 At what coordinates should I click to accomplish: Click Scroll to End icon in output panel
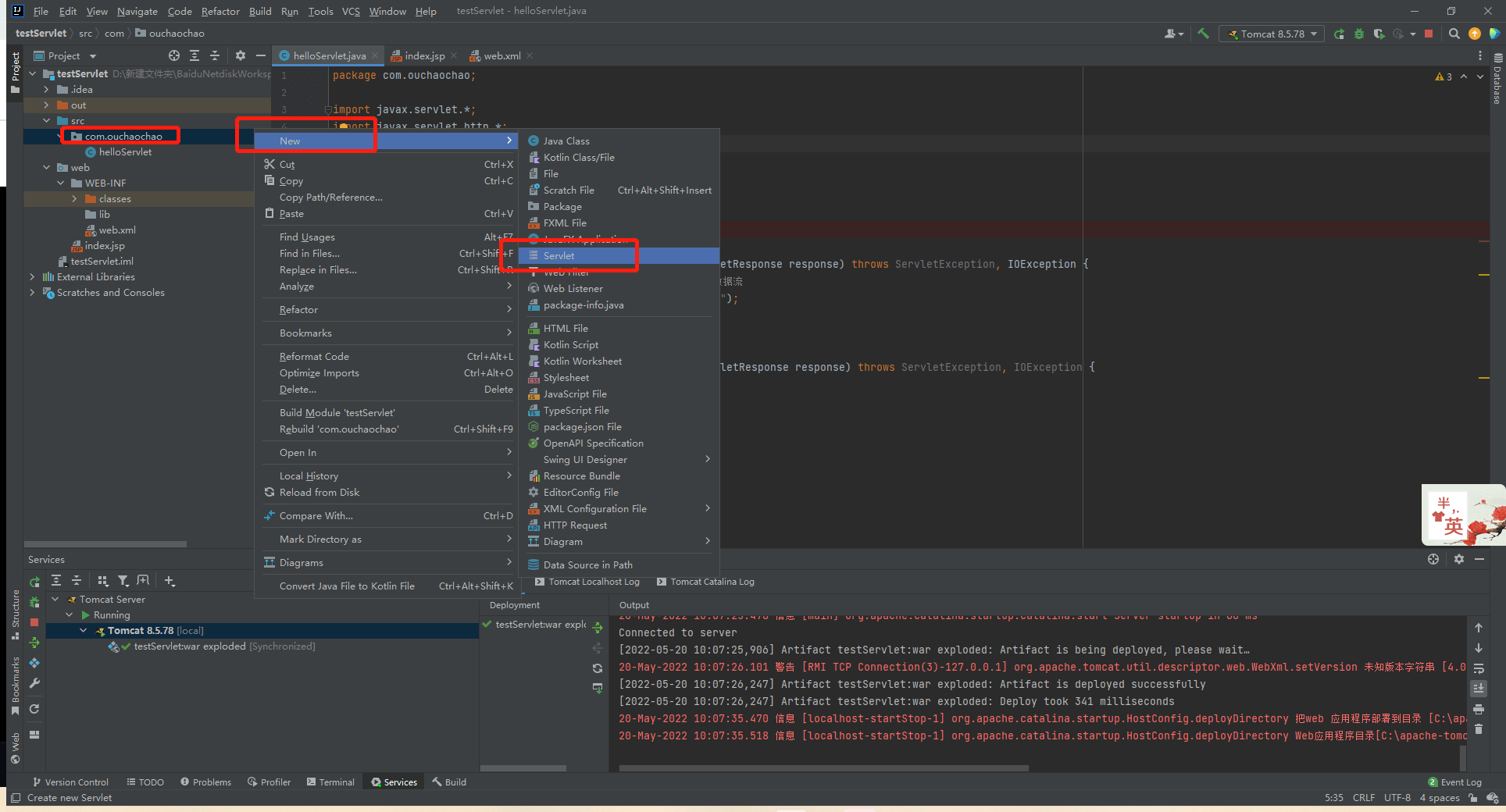coord(1479,689)
